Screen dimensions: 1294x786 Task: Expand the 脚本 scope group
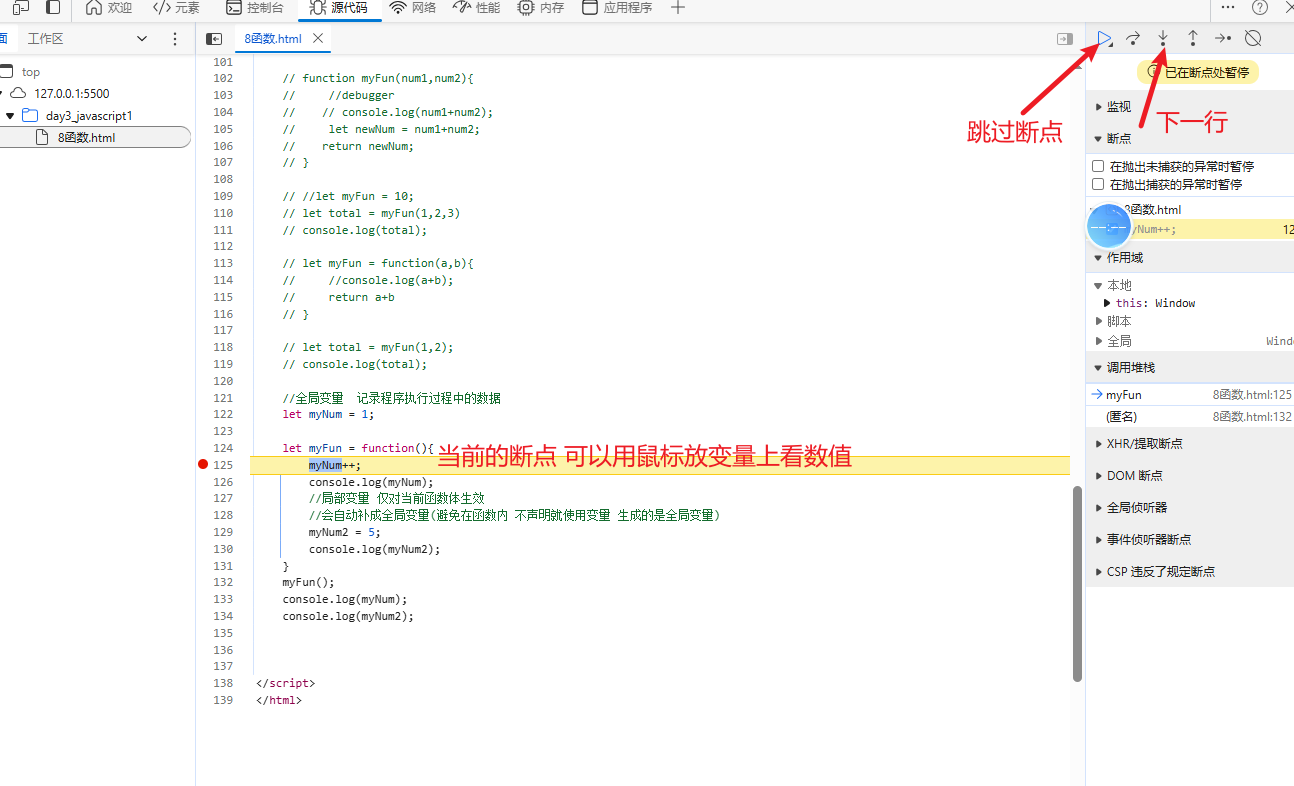point(1099,322)
